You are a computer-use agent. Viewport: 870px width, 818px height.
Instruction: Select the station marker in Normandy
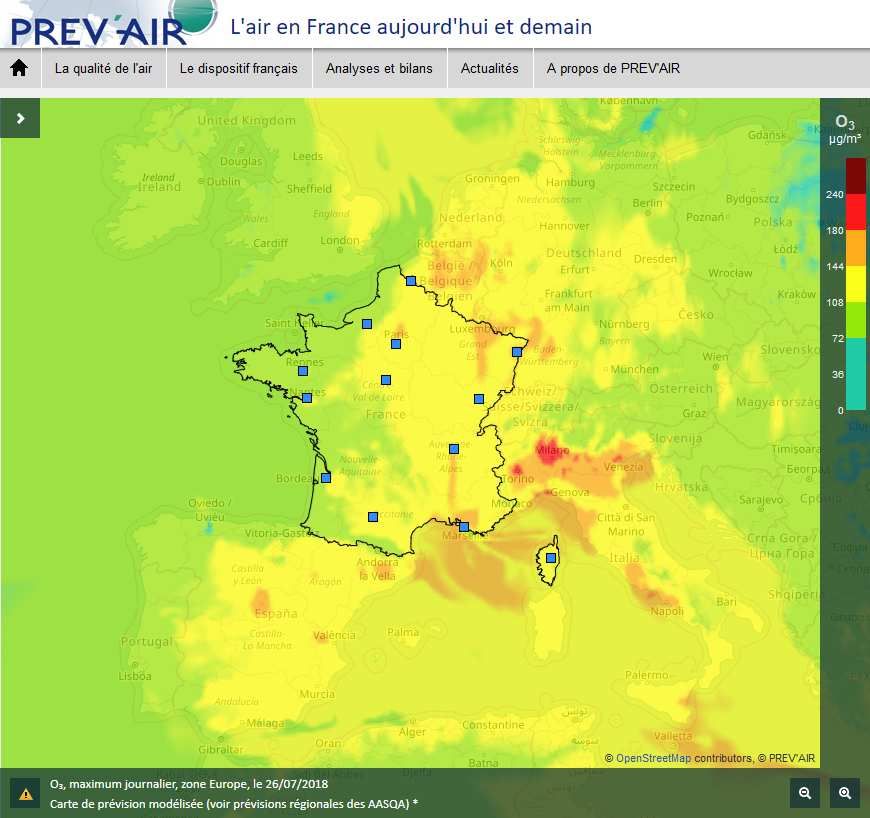(367, 324)
